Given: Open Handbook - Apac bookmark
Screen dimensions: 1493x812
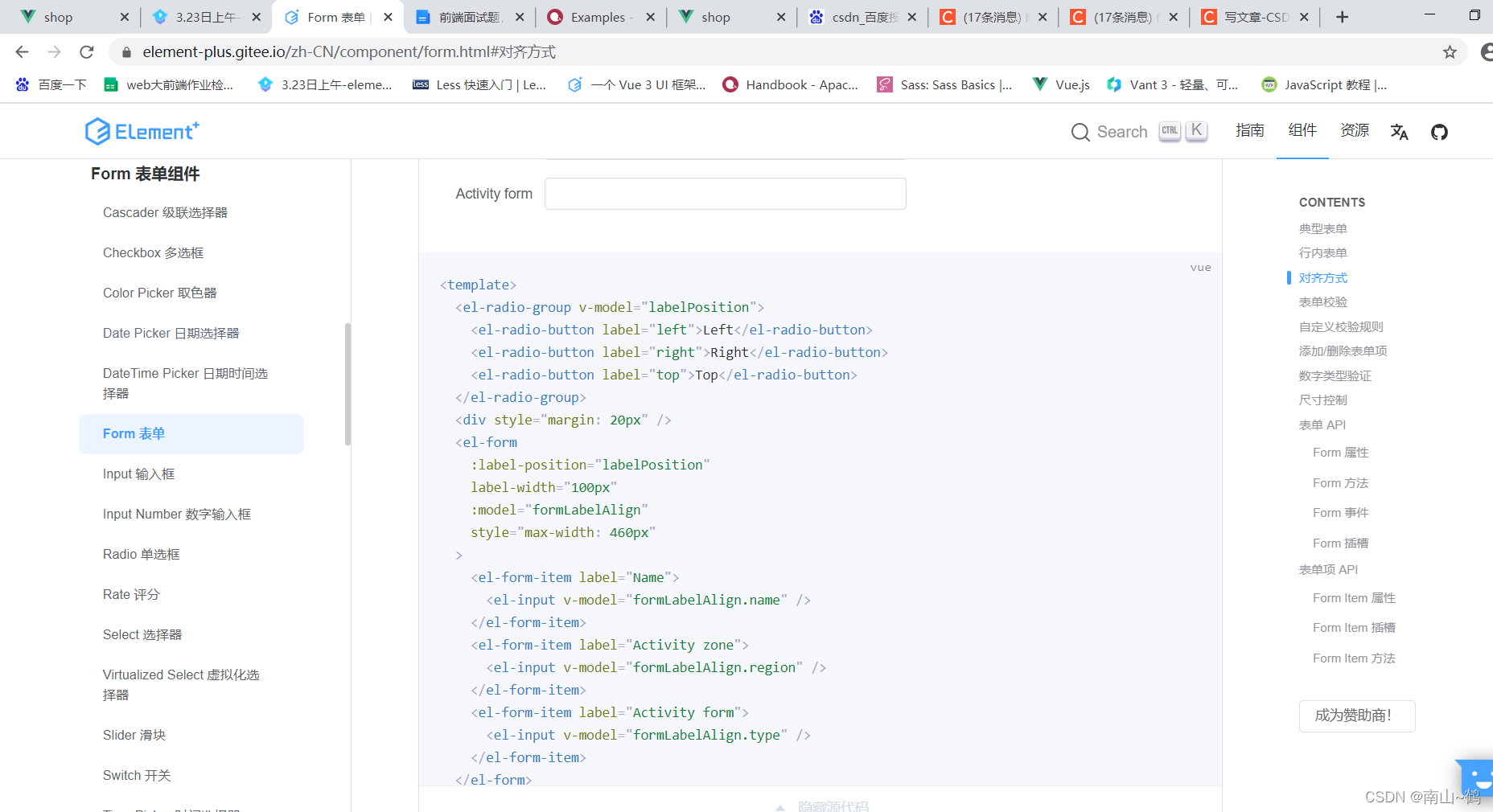Looking at the screenshot, I should click(x=791, y=84).
